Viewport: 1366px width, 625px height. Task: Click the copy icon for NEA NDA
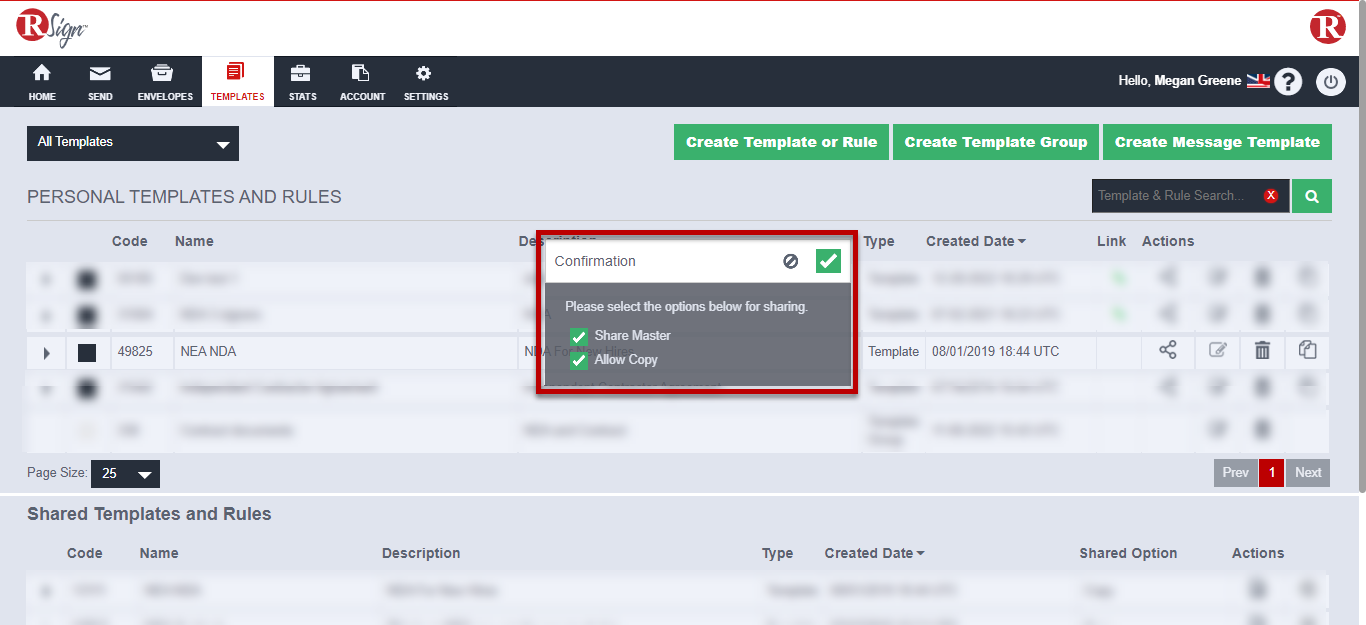point(1307,350)
